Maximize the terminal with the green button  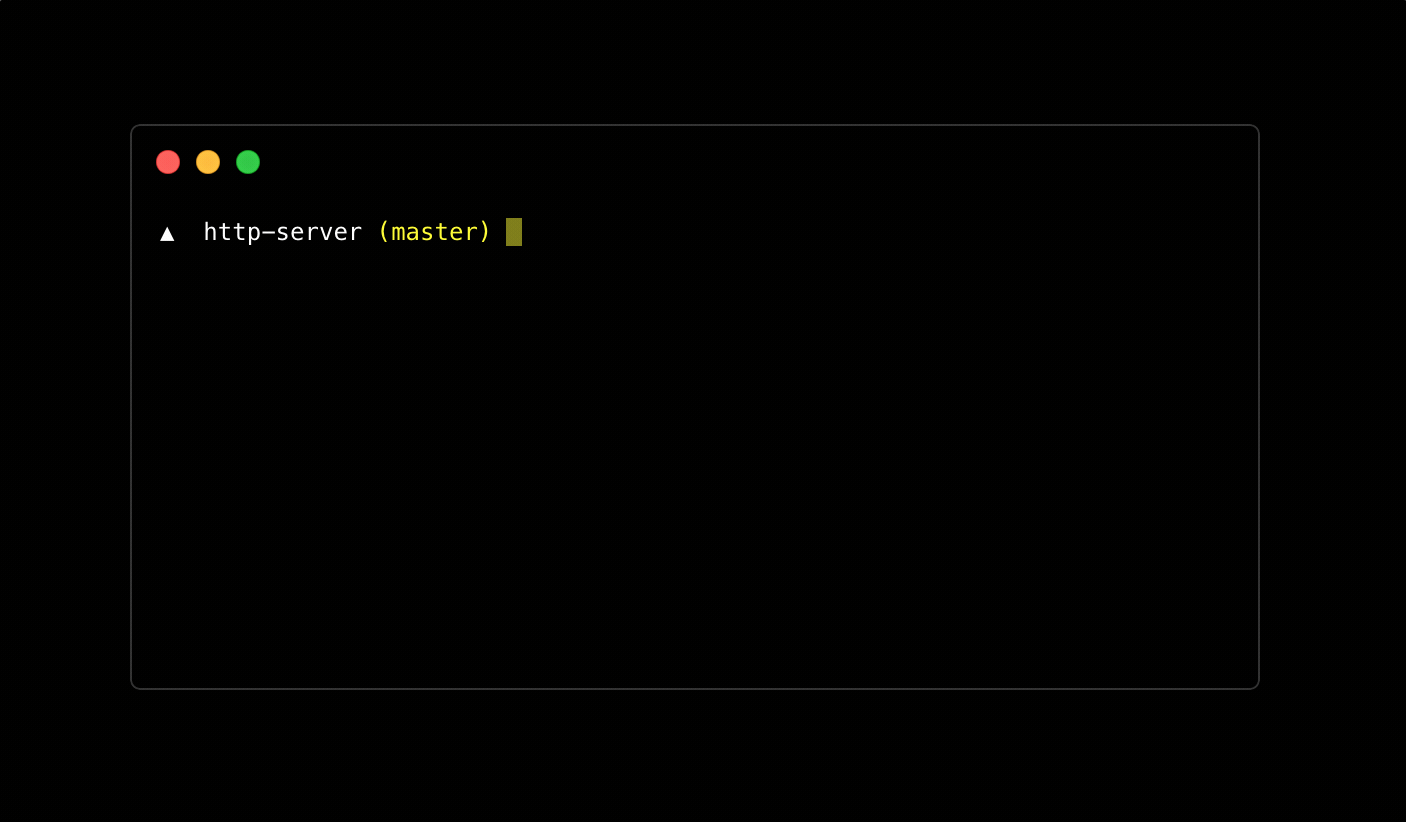click(248, 162)
